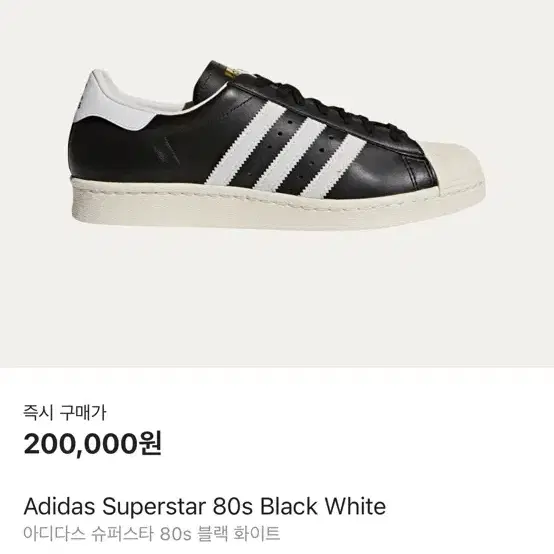Image resolution: width=554 pixels, height=554 pixels.
Task: Click the word Adidas in the title
Action: 59,506
